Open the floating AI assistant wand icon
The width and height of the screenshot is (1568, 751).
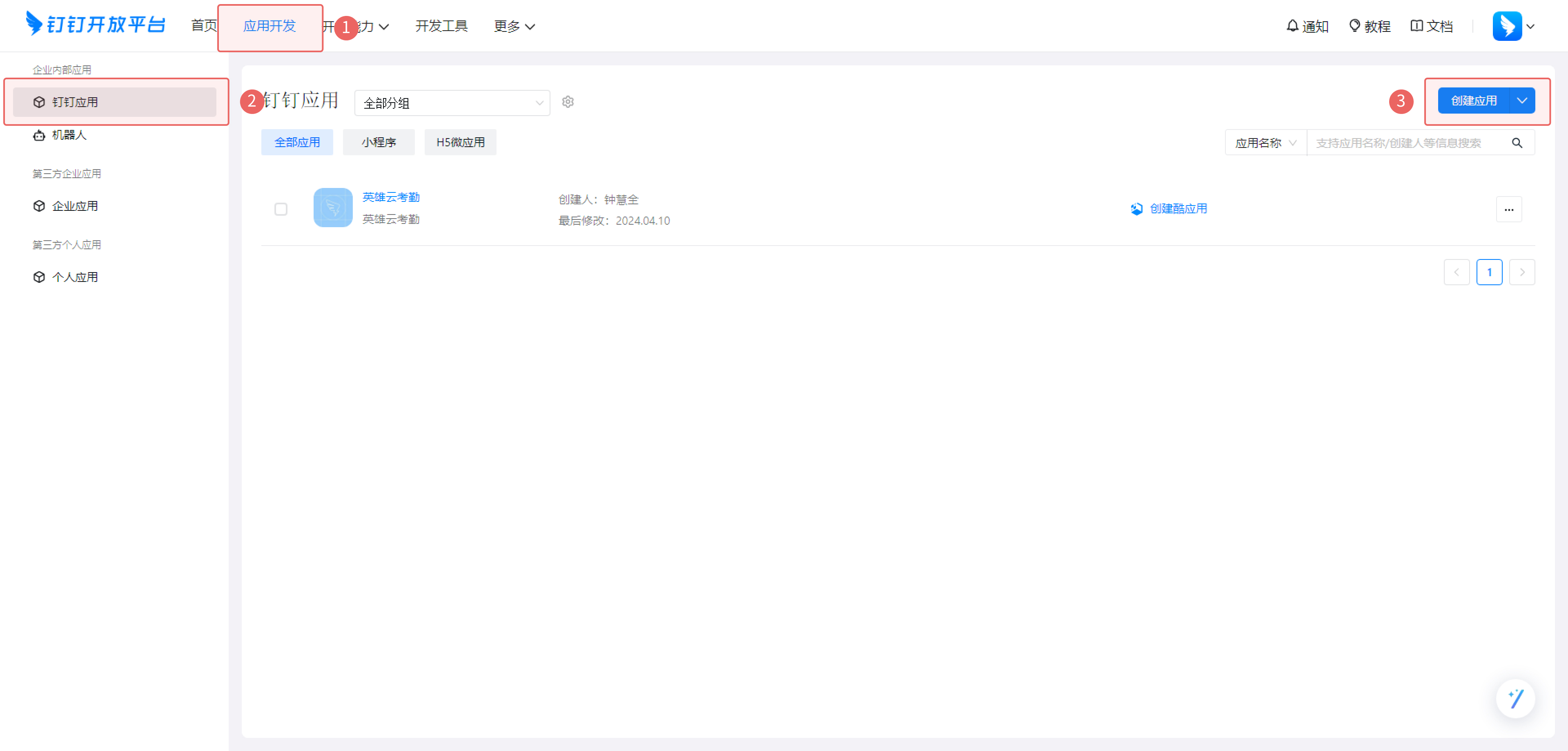1515,698
